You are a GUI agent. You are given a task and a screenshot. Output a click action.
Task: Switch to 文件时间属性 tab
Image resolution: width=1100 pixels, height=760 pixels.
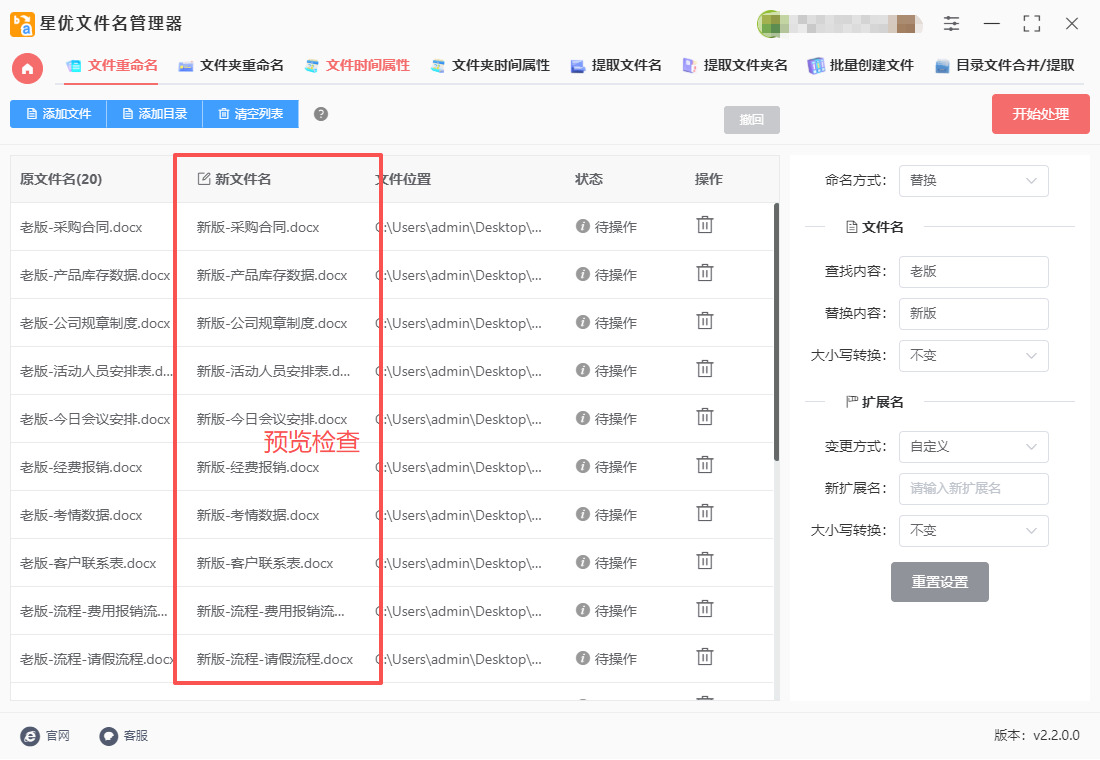(x=357, y=66)
